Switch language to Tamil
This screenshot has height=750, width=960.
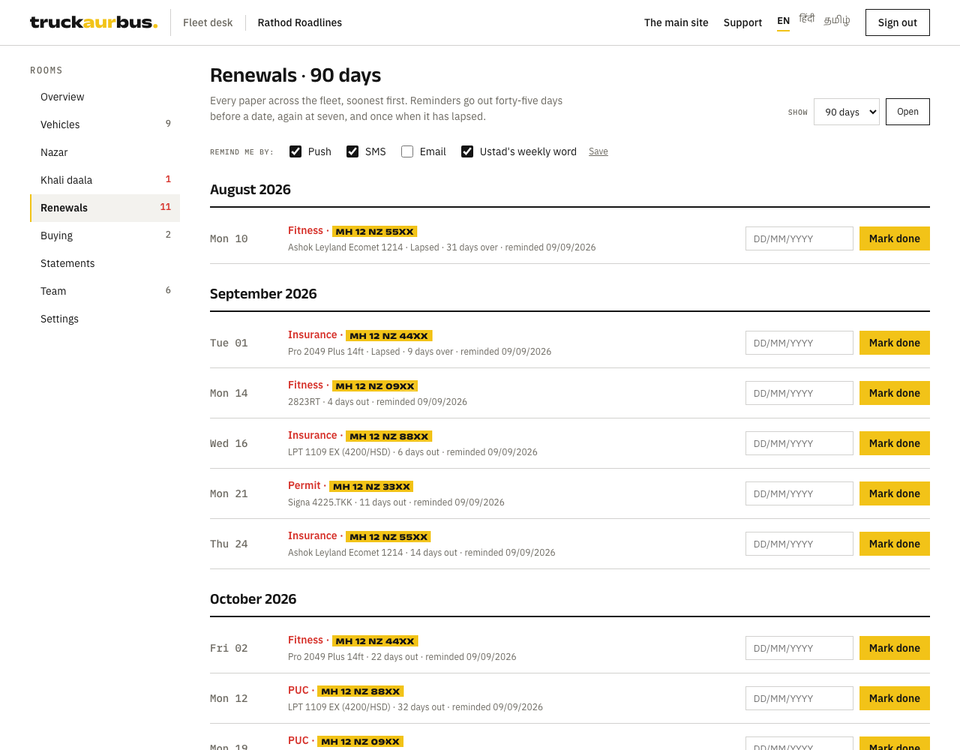[837, 20]
